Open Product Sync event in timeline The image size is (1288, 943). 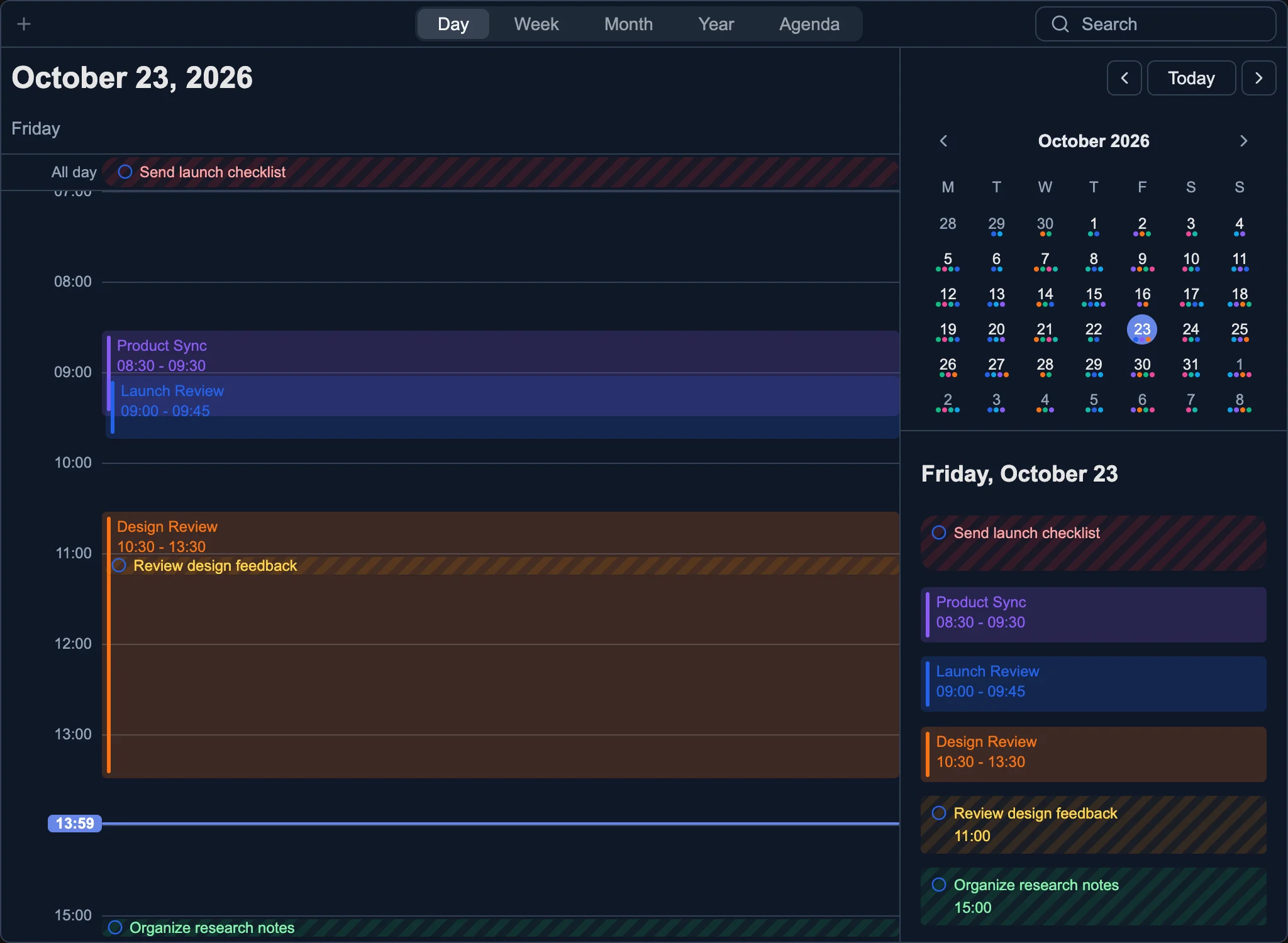tap(501, 352)
